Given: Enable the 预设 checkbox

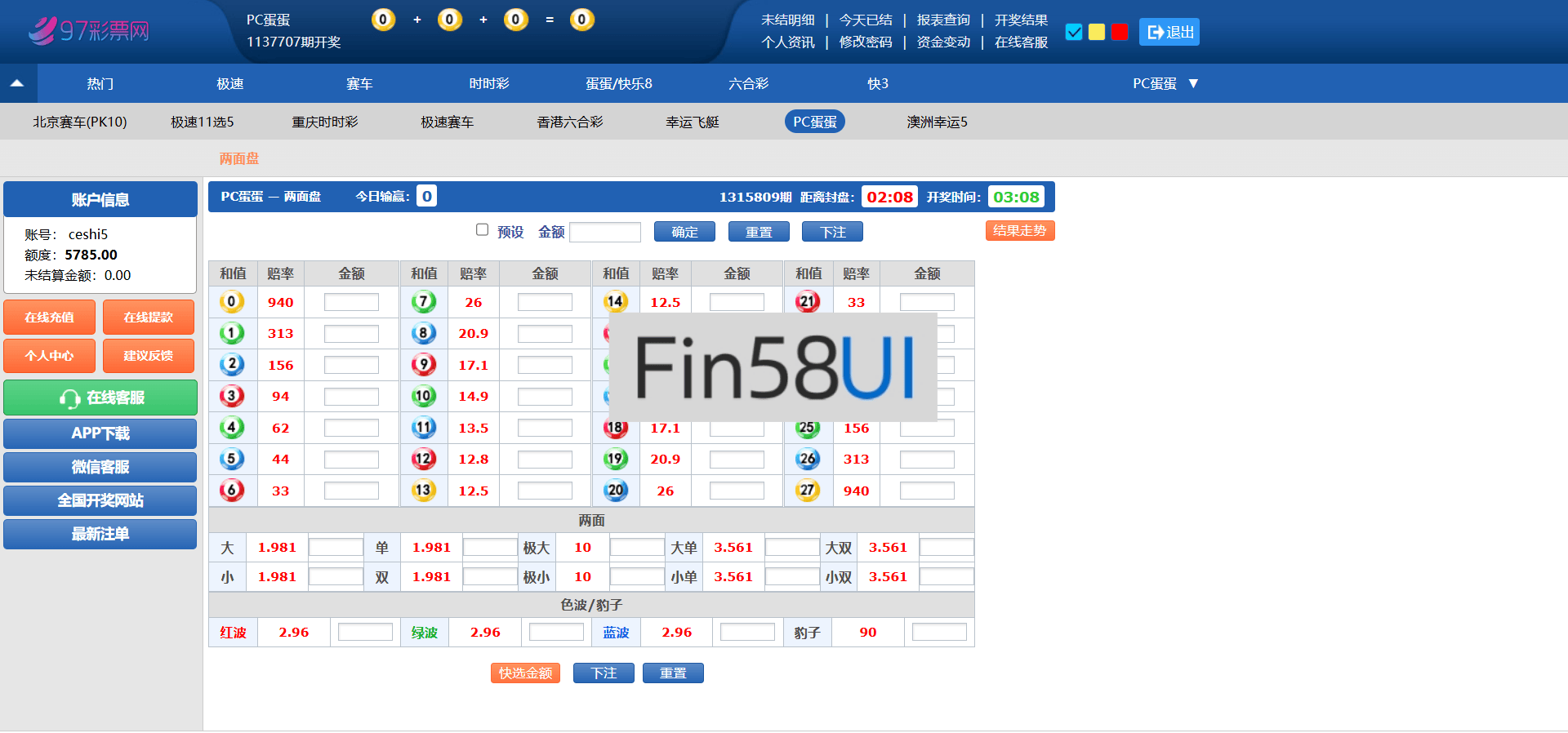Looking at the screenshot, I should [482, 230].
